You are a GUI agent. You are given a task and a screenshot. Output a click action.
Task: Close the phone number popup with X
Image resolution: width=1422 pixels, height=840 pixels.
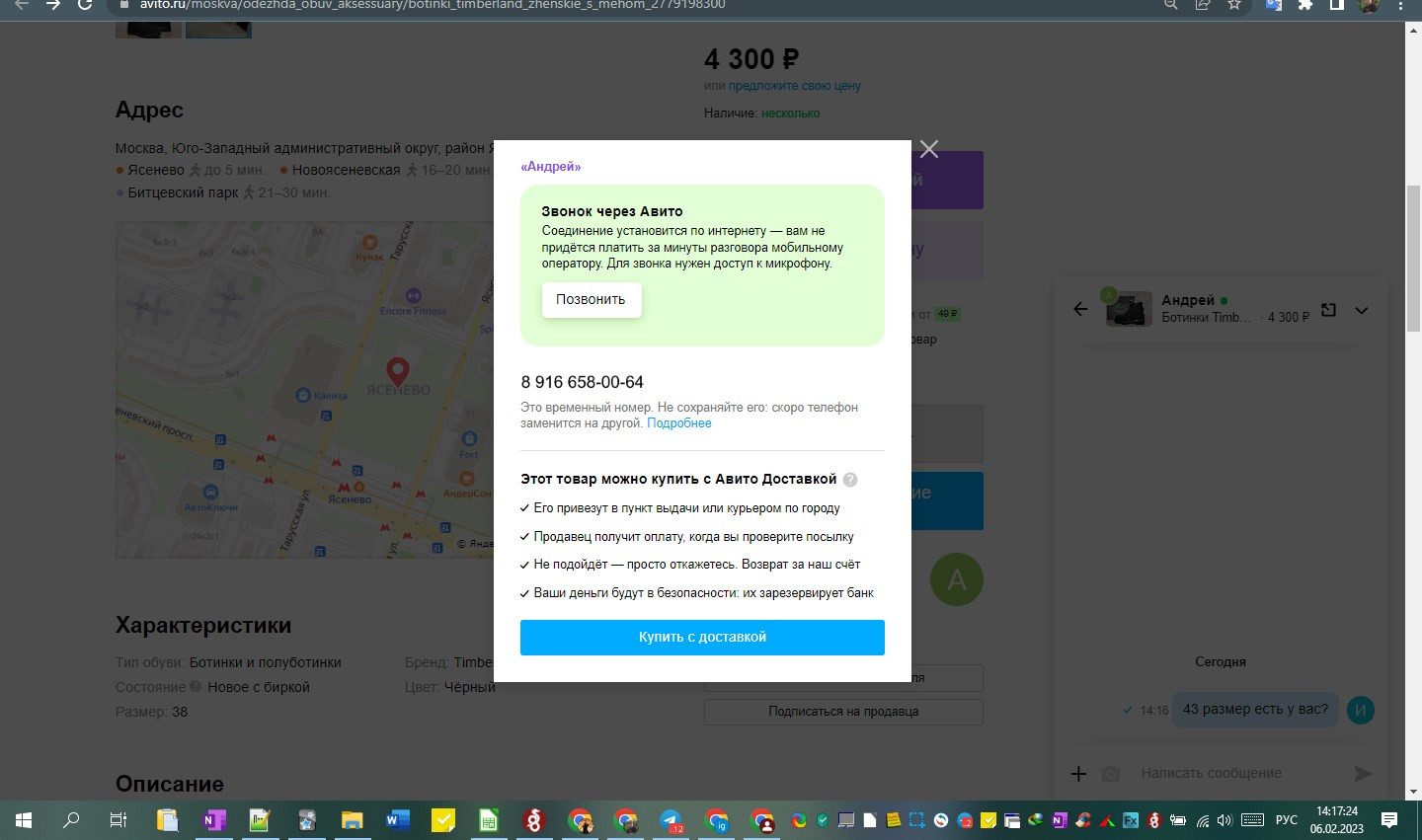click(x=928, y=149)
